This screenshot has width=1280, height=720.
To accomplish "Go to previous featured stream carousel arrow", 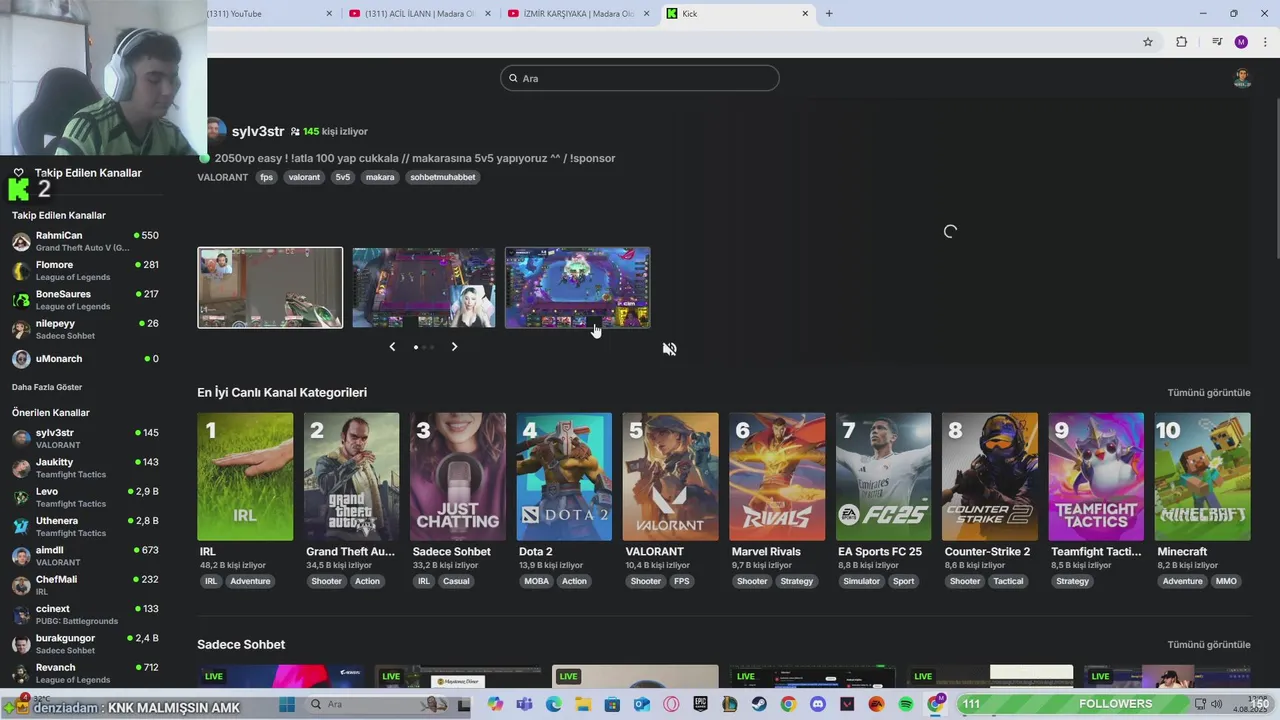I will (392, 347).
